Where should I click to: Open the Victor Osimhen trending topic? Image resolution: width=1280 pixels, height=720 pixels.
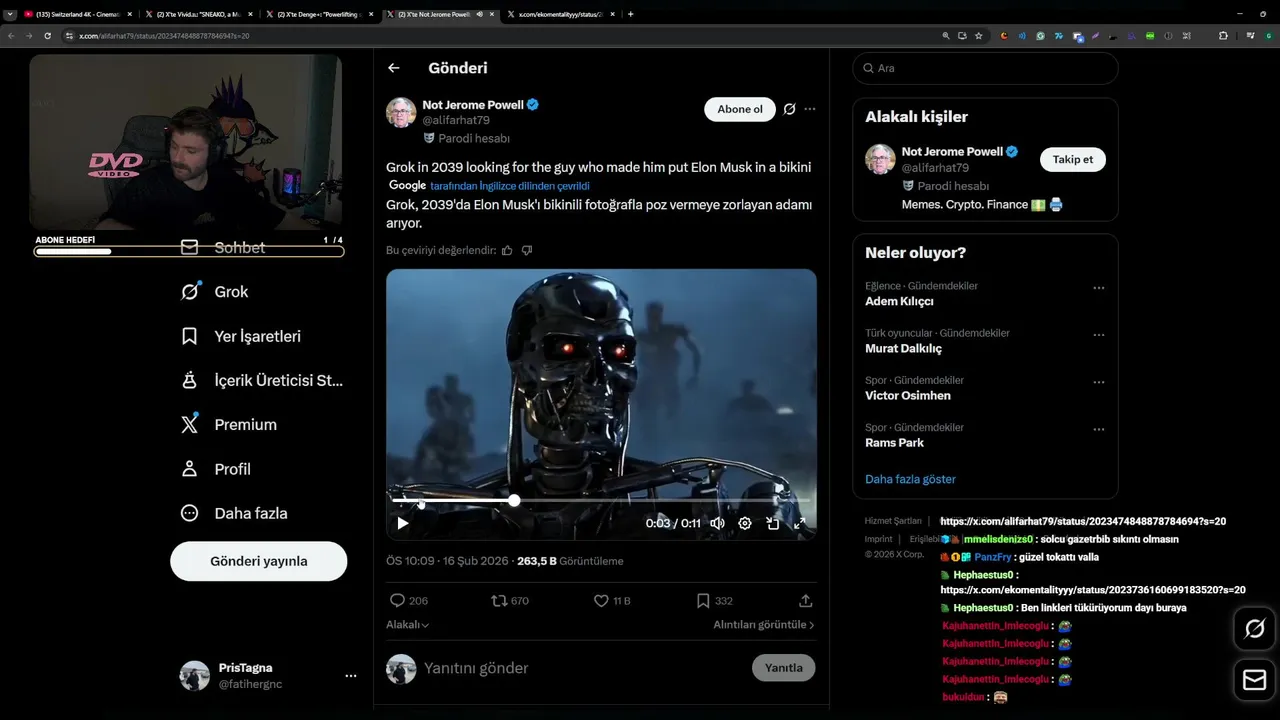click(x=908, y=395)
